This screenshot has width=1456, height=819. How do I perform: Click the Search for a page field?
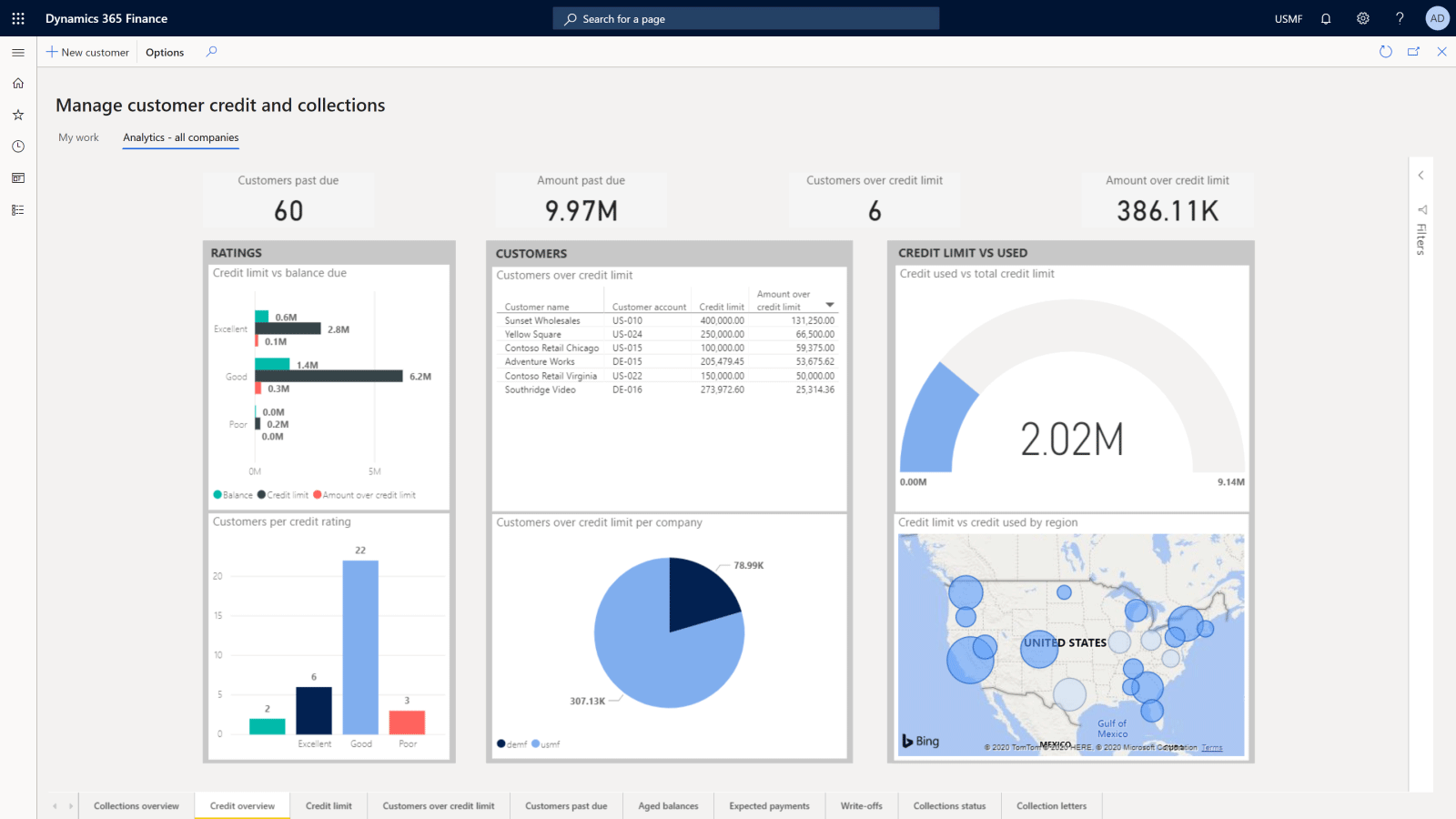click(746, 18)
